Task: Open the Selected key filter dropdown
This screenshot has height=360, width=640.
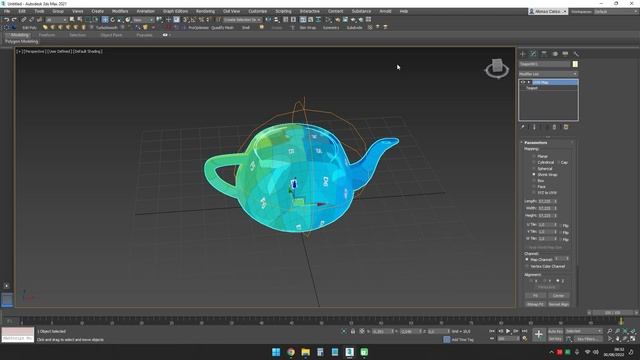Action: tap(584, 331)
